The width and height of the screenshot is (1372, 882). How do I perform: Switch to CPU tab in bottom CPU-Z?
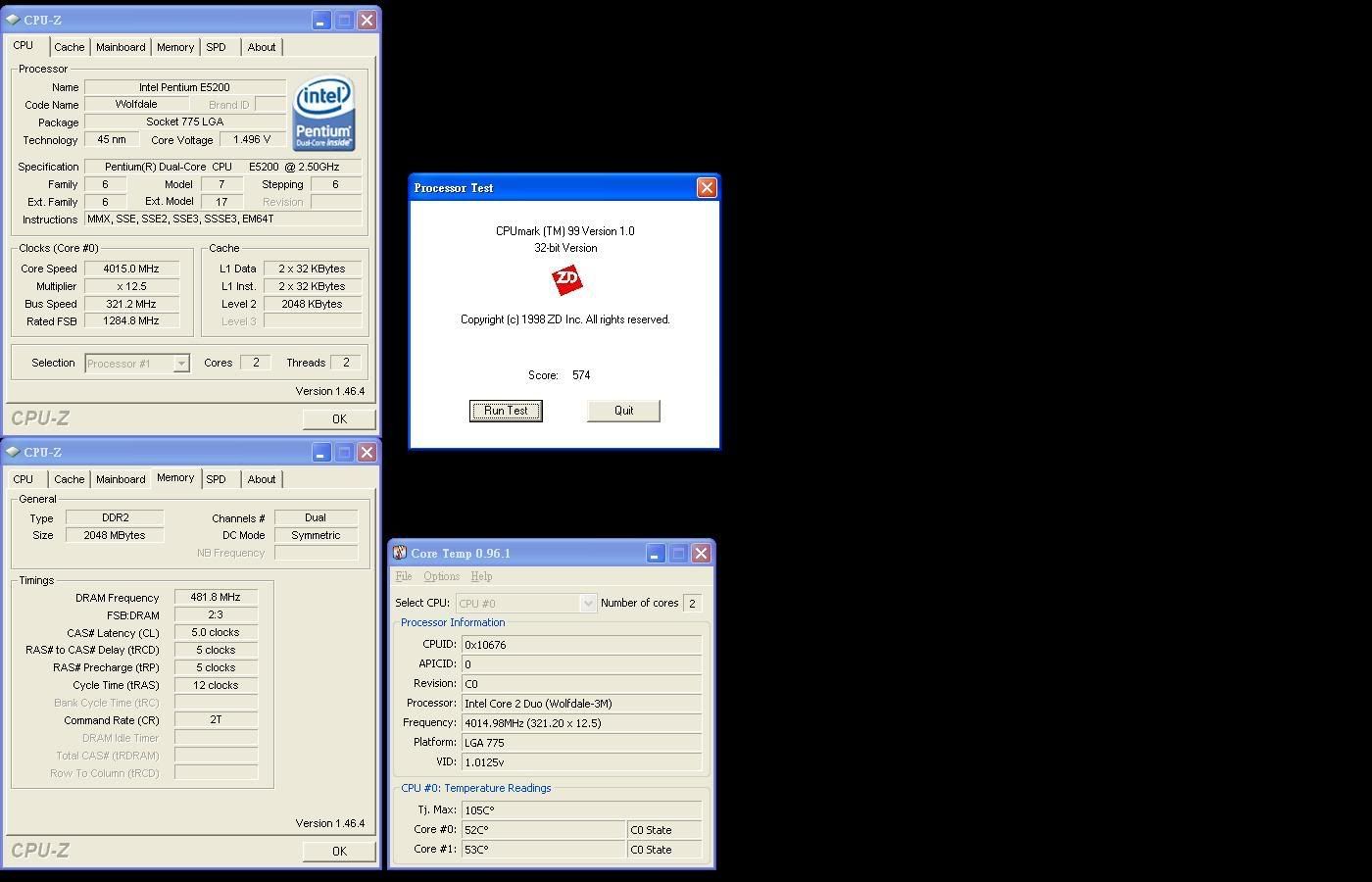[24, 479]
